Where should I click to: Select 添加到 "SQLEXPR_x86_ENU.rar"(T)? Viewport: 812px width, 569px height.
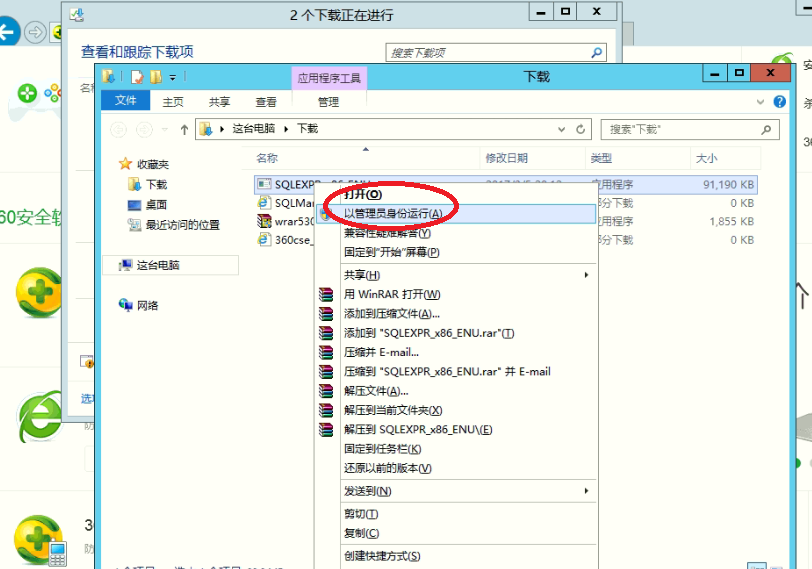(x=429, y=333)
